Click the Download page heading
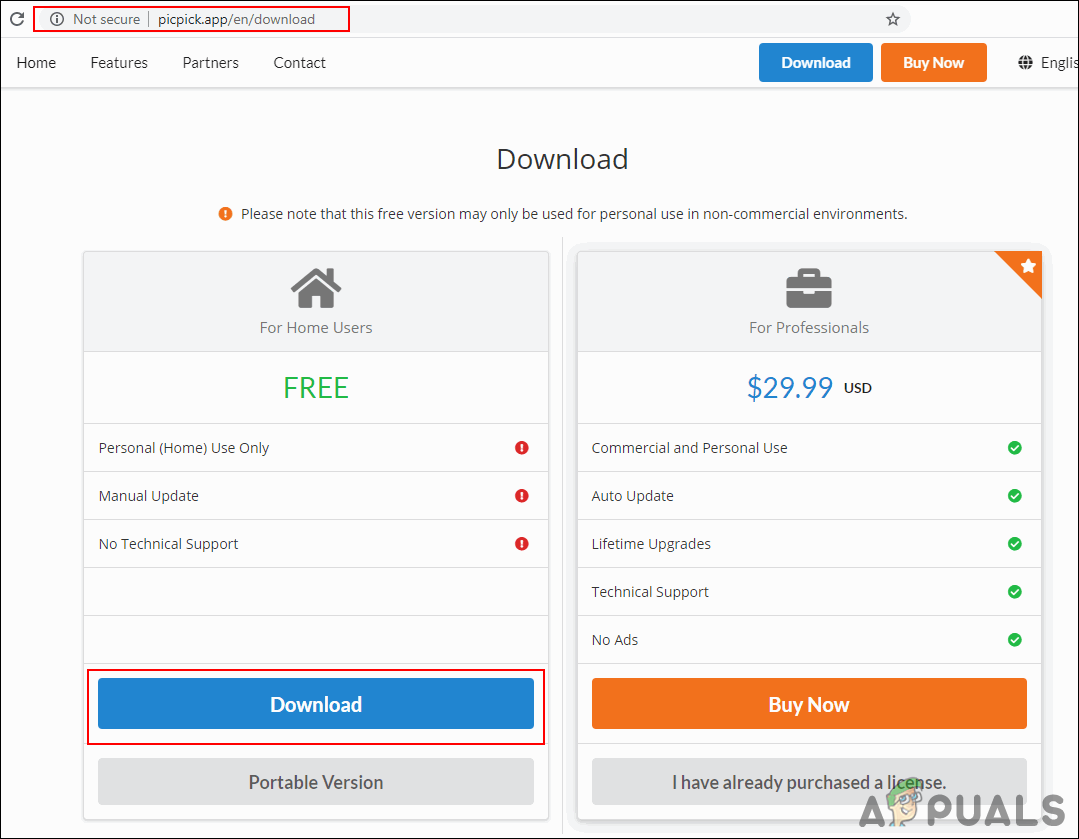 [562, 159]
